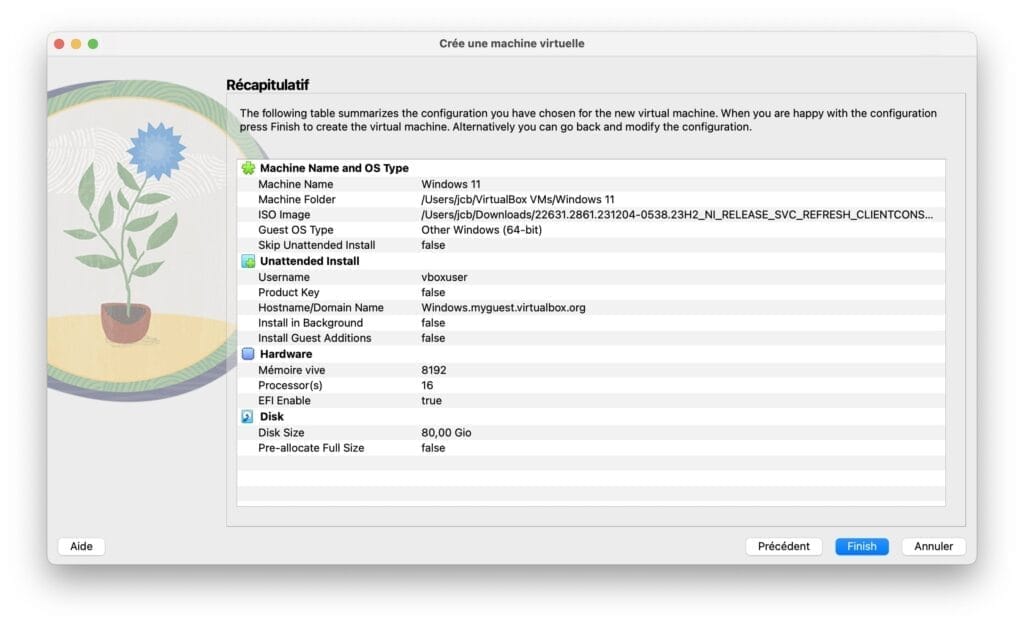
Task: Click the Mémoire vive label
Action: (291, 370)
